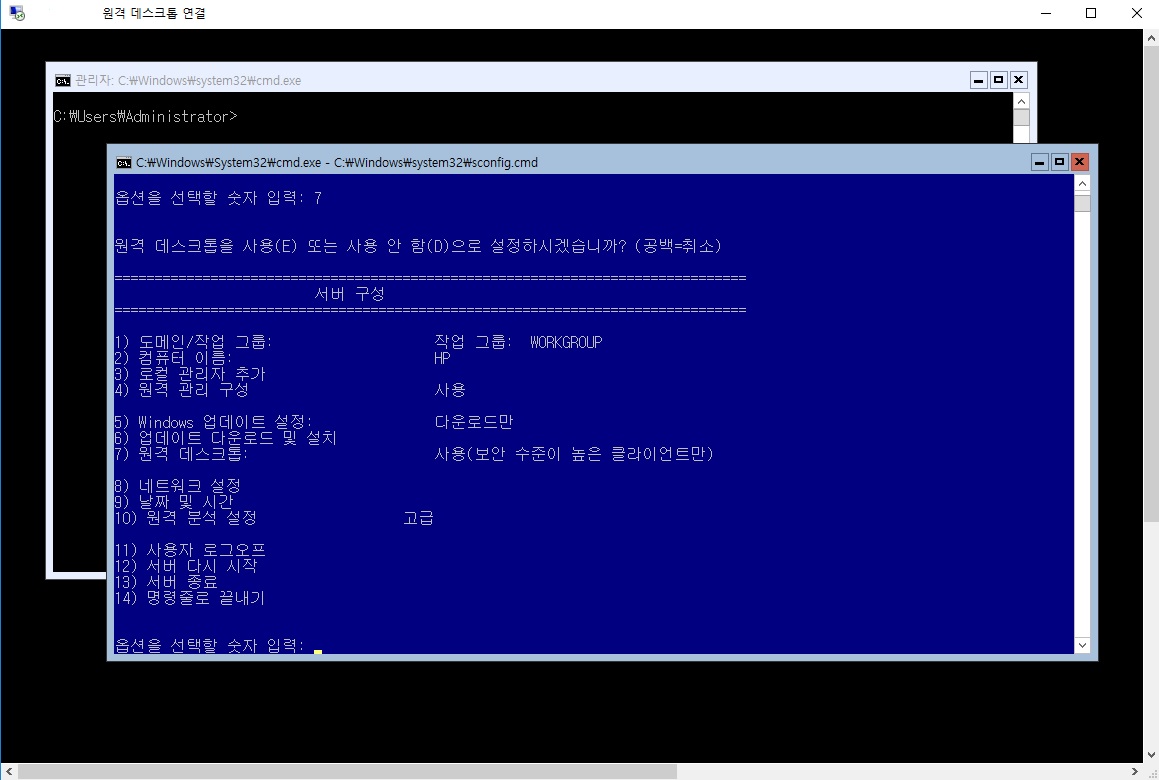
Task: Click the 다운로드만 value
Action: click(x=474, y=422)
